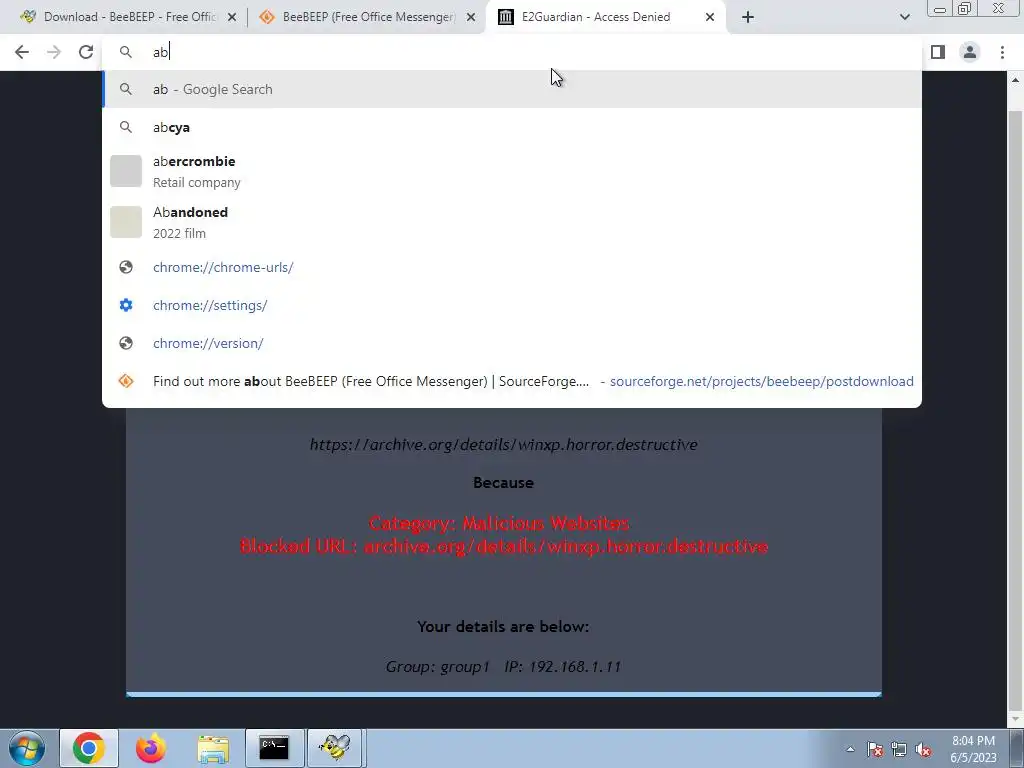Open the Windows Start menu orb
The width and height of the screenshot is (1024, 768).
pos(27,748)
